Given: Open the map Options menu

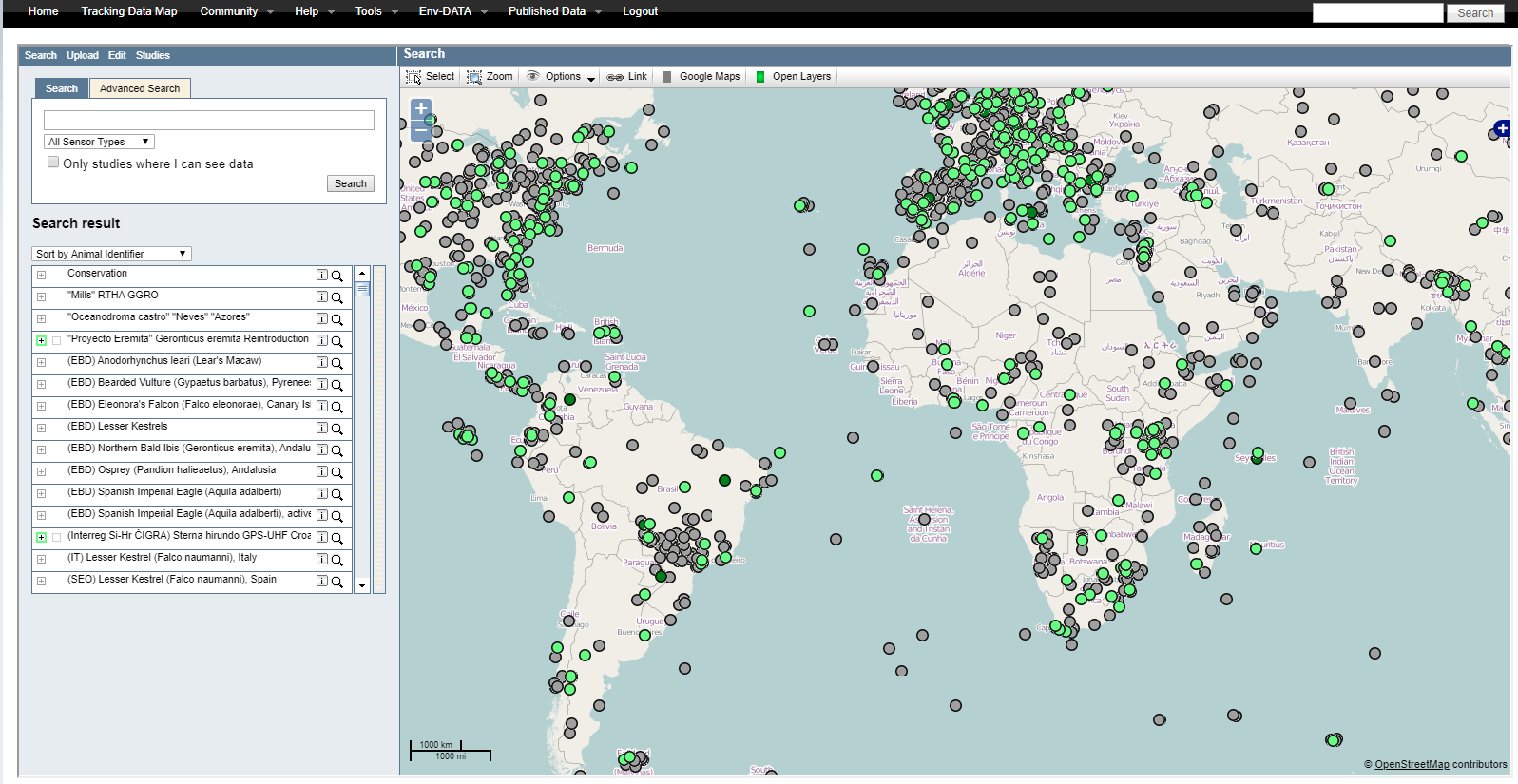Looking at the screenshot, I should (x=560, y=76).
